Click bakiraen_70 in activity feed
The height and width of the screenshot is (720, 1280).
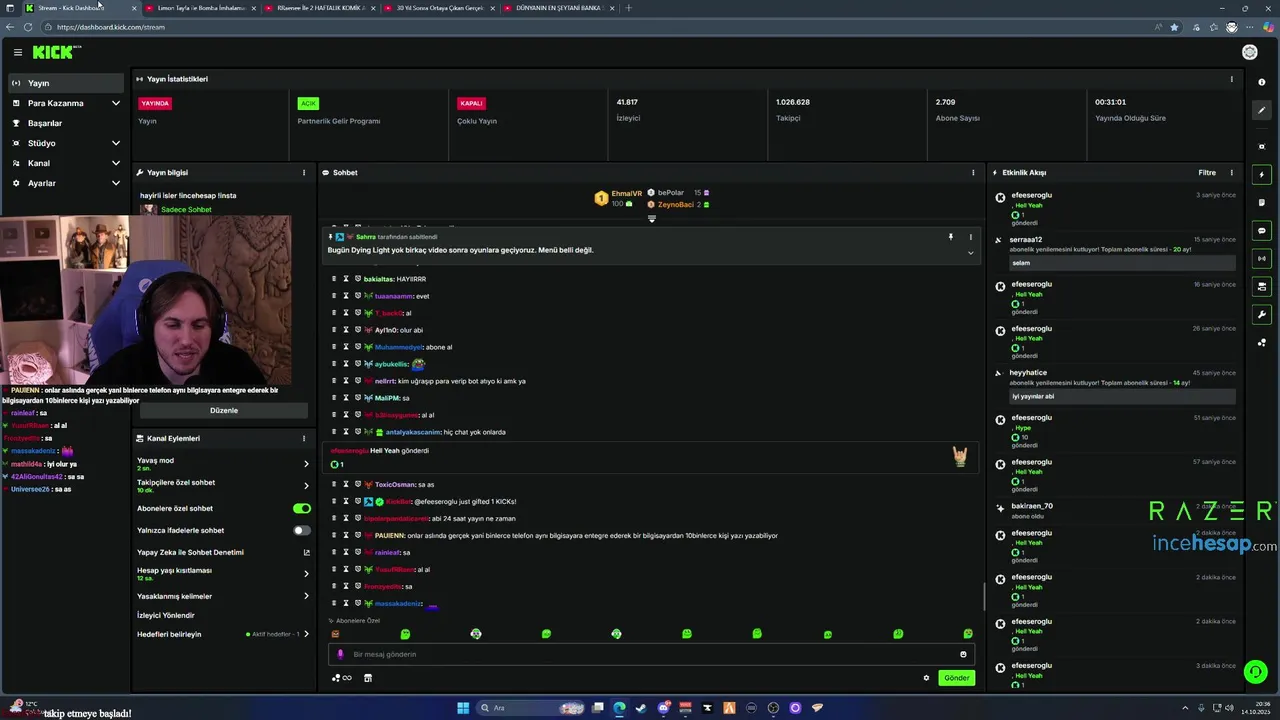[1031, 506]
